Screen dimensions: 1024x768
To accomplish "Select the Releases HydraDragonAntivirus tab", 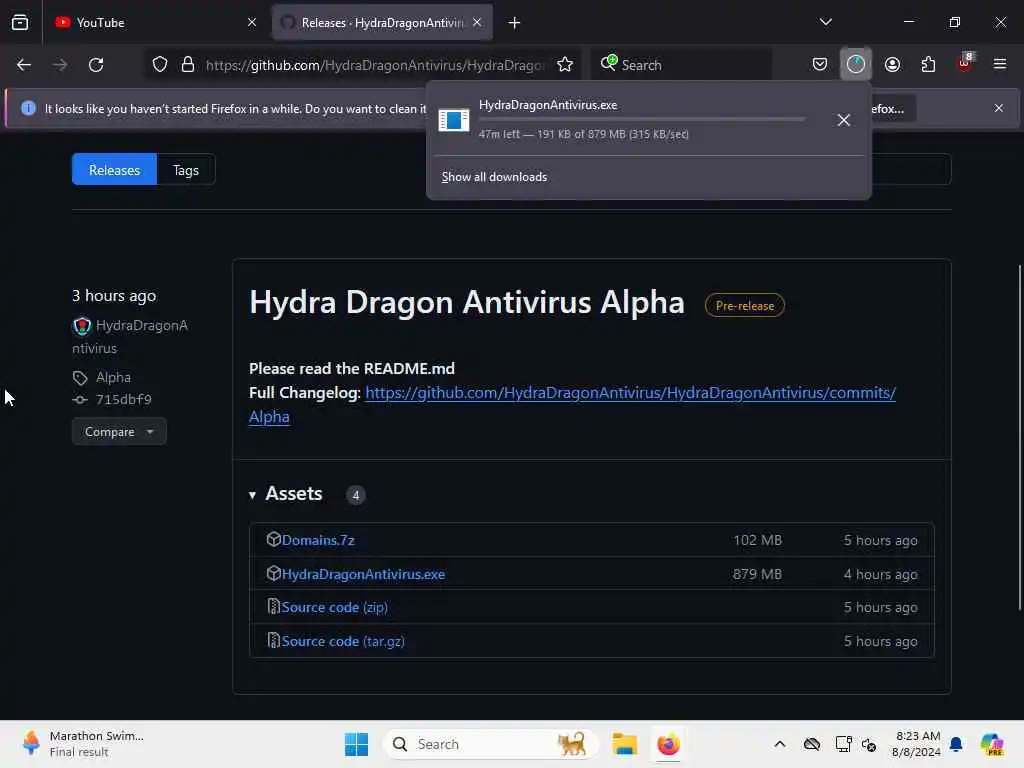I will pyautogui.click(x=382, y=23).
